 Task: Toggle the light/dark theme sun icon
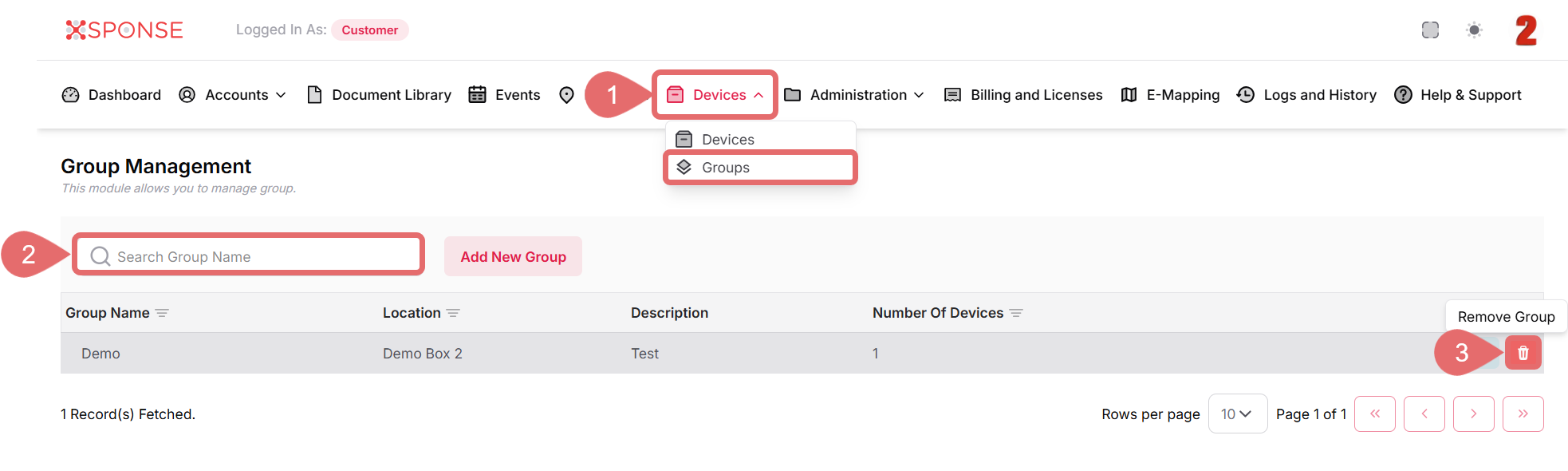click(x=1474, y=30)
